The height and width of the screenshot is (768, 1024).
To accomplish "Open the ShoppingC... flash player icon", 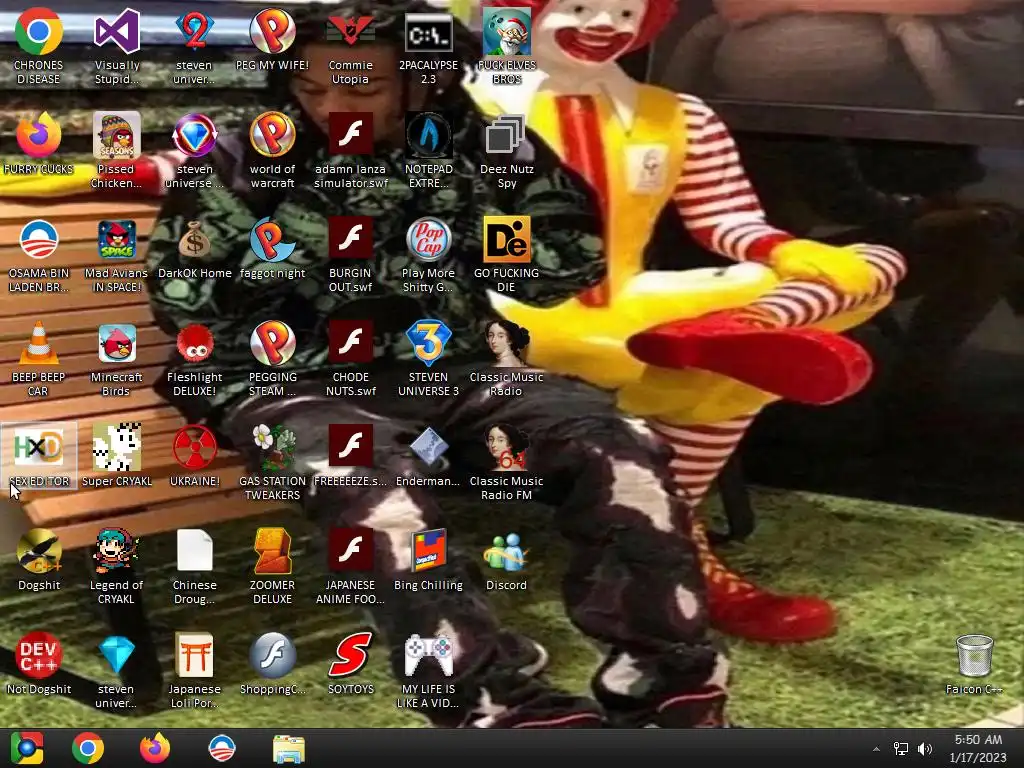I will coord(272,655).
